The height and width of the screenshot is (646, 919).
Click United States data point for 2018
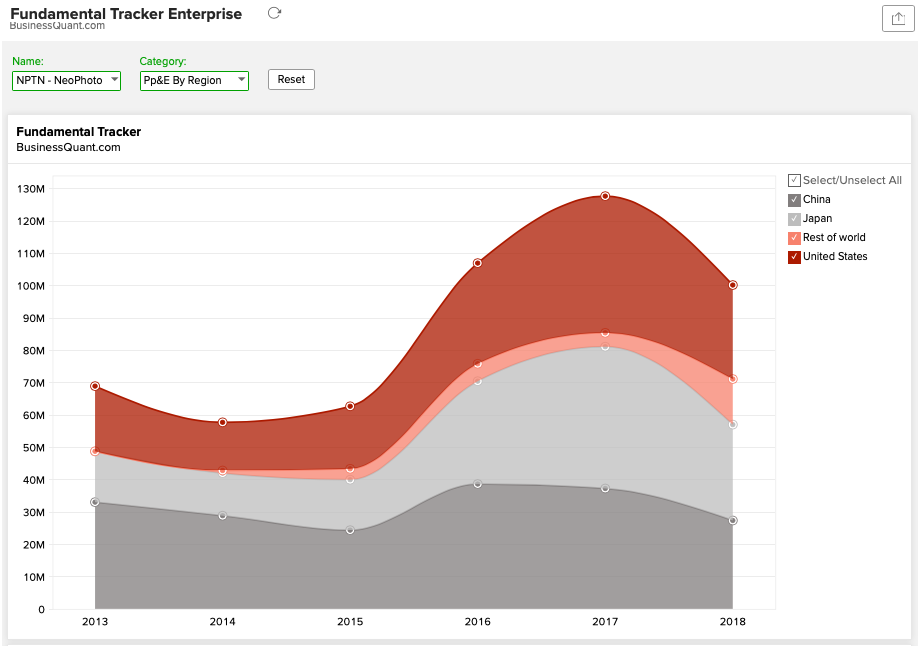pos(733,285)
